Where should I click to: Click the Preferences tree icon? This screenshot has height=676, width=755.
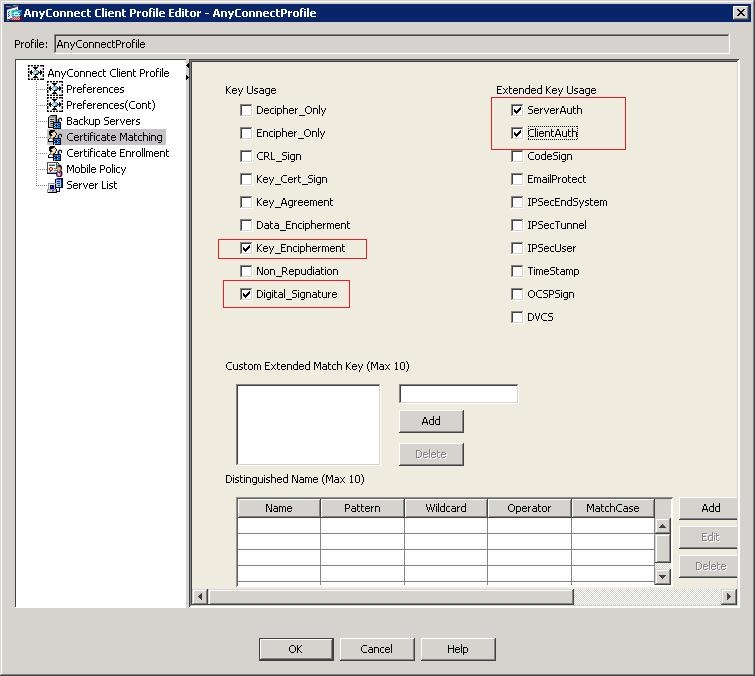click(x=55, y=89)
